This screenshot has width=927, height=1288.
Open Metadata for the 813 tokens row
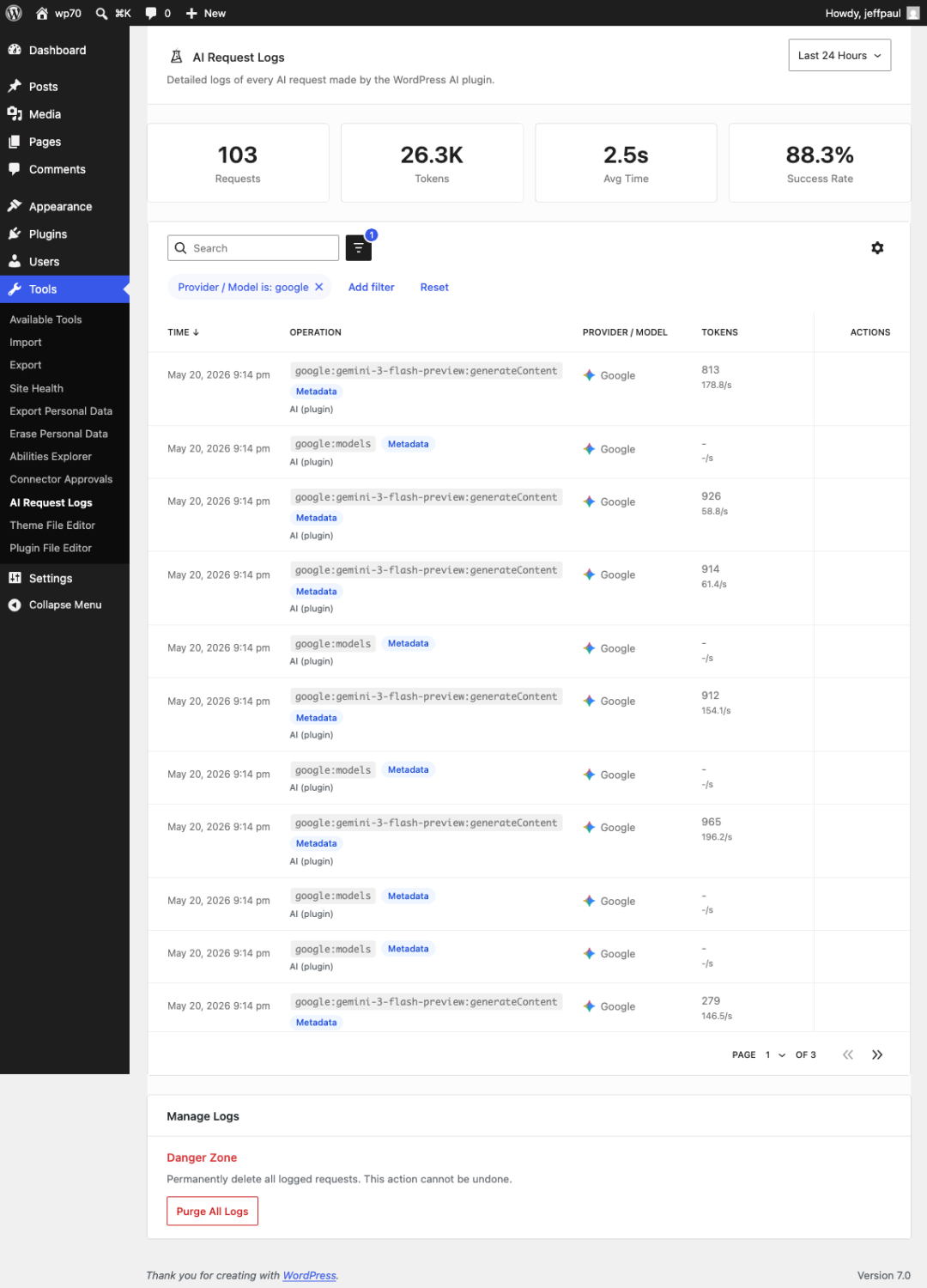click(x=317, y=392)
